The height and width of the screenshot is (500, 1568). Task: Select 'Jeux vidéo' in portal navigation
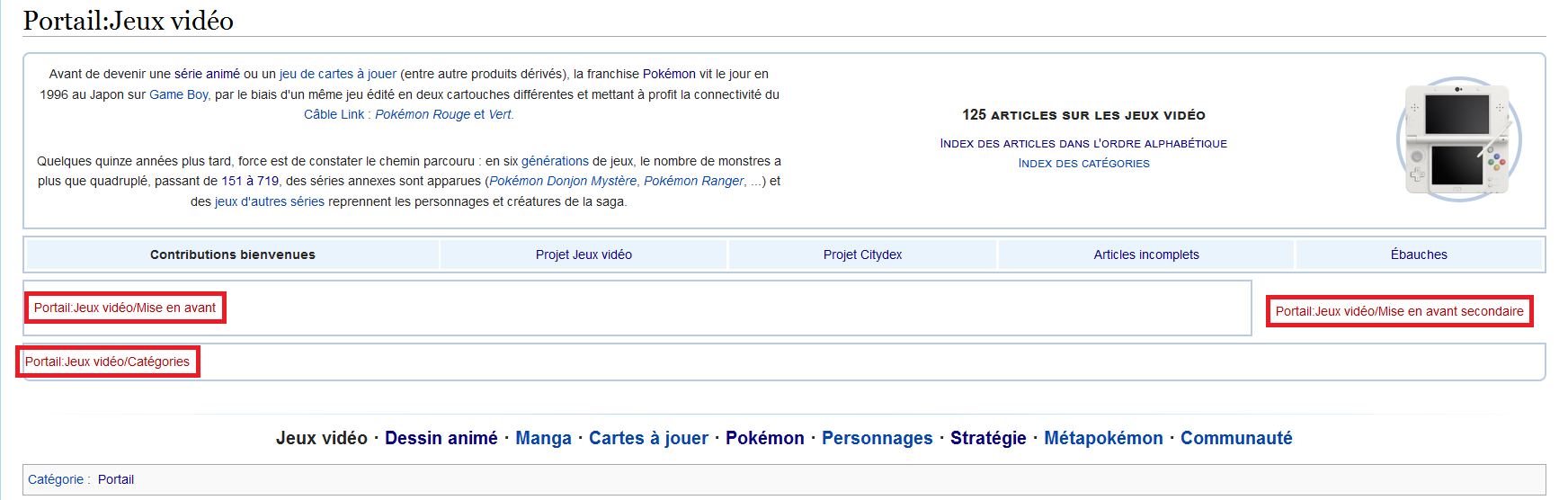322,438
